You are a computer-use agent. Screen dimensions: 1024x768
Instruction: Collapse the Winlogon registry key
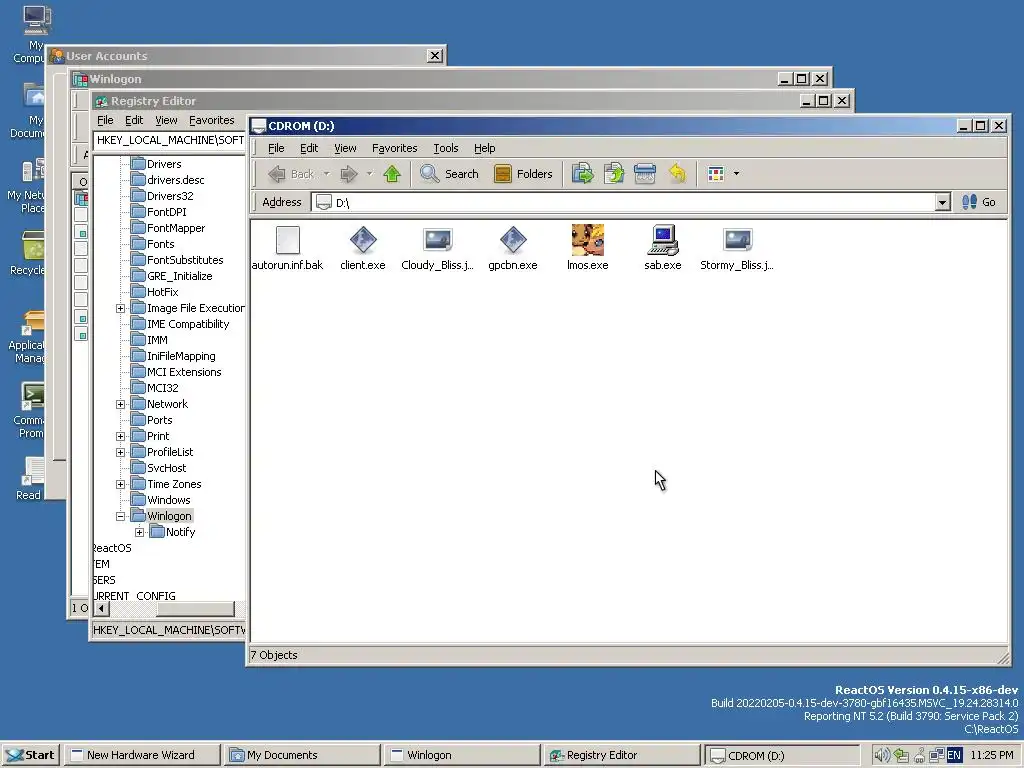[x=121, y=516]
